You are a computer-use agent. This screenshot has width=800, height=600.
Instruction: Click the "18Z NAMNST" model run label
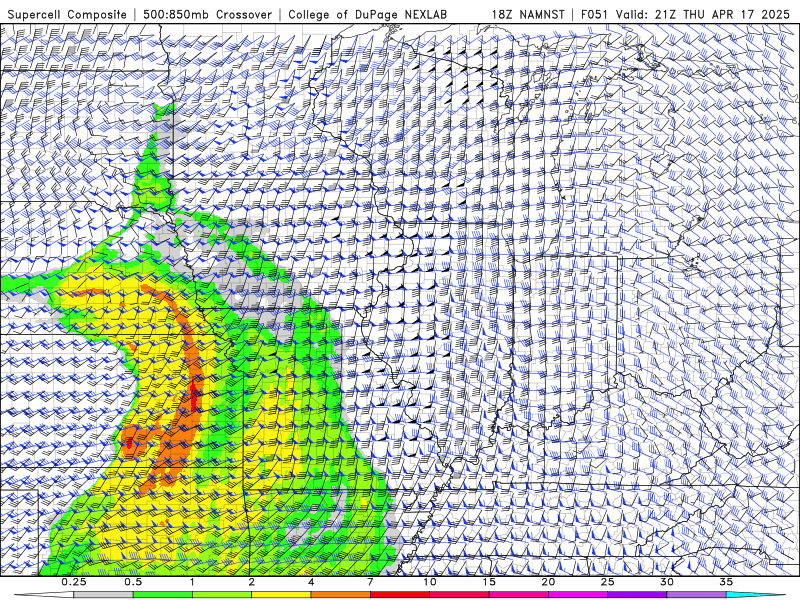528,14
